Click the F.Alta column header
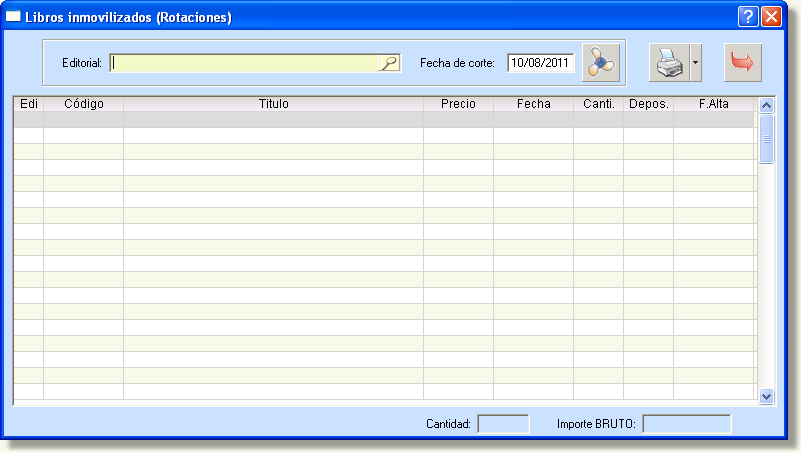The height and width of the screenshot is (453, 801). coord(714,104)
